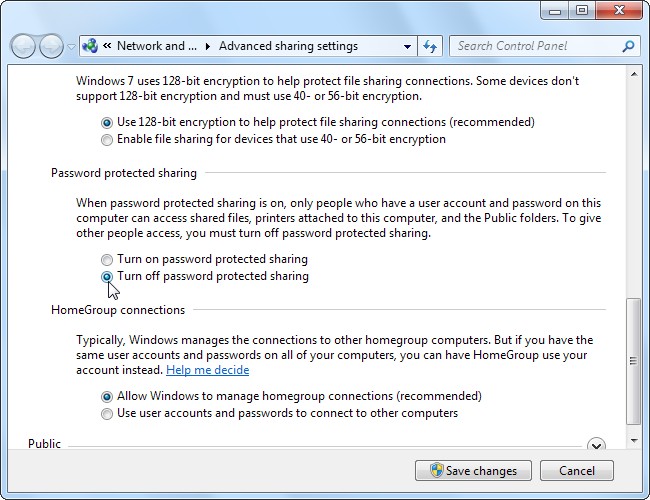This screenshot has height=500, width=650.
Task: Click the Refresh button
Action: (430, 46)
